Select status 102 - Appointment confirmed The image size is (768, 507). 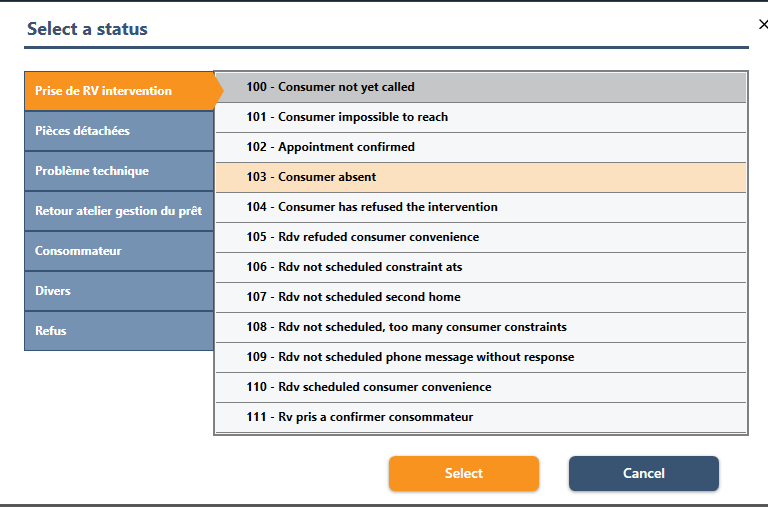point(480,147)
